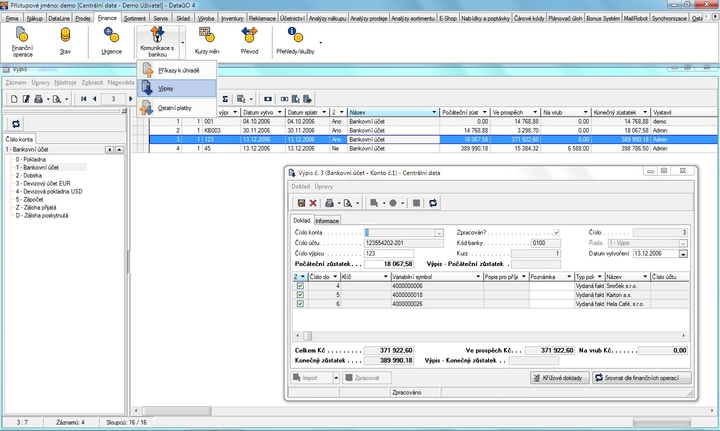720x431 pixels.
Task: Click the banknote icon in main toolbar
Action: 268,99
